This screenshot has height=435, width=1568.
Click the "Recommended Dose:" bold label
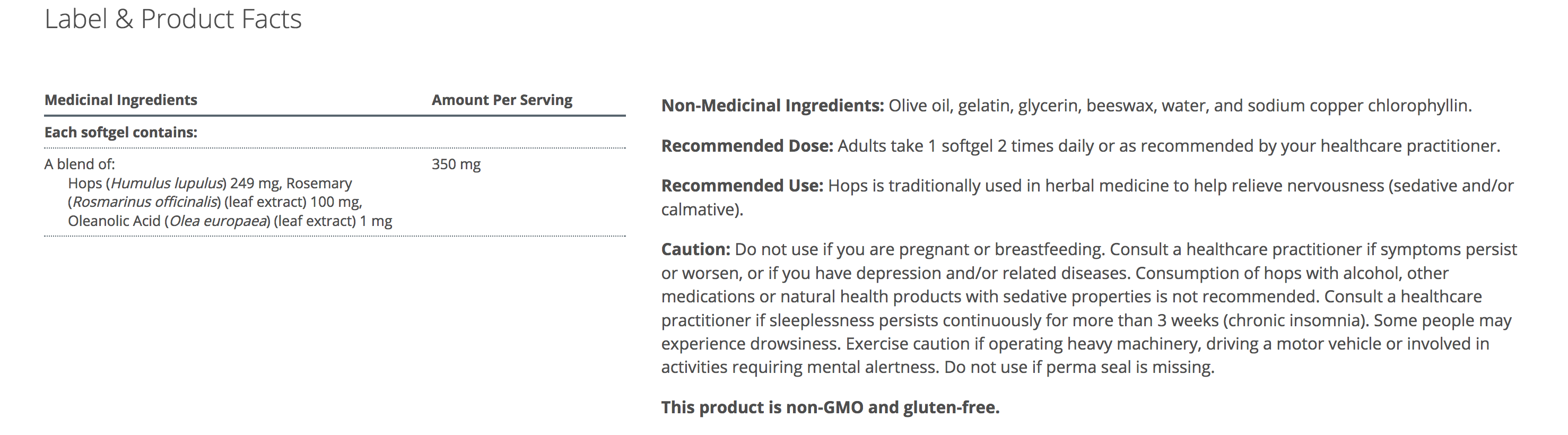click(747, 146)
